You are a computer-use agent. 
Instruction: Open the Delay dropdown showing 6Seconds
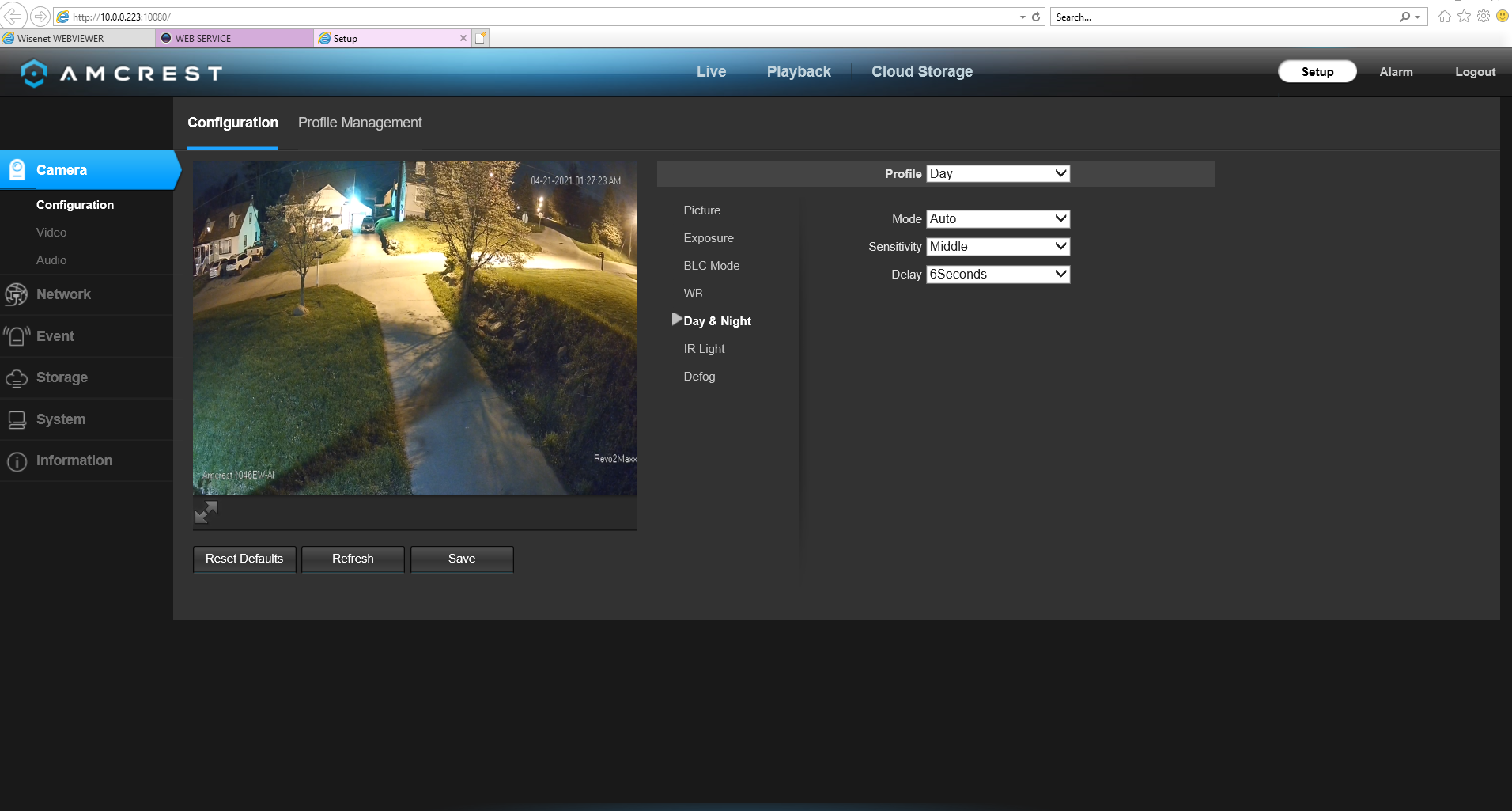click(x=998, y=274)
